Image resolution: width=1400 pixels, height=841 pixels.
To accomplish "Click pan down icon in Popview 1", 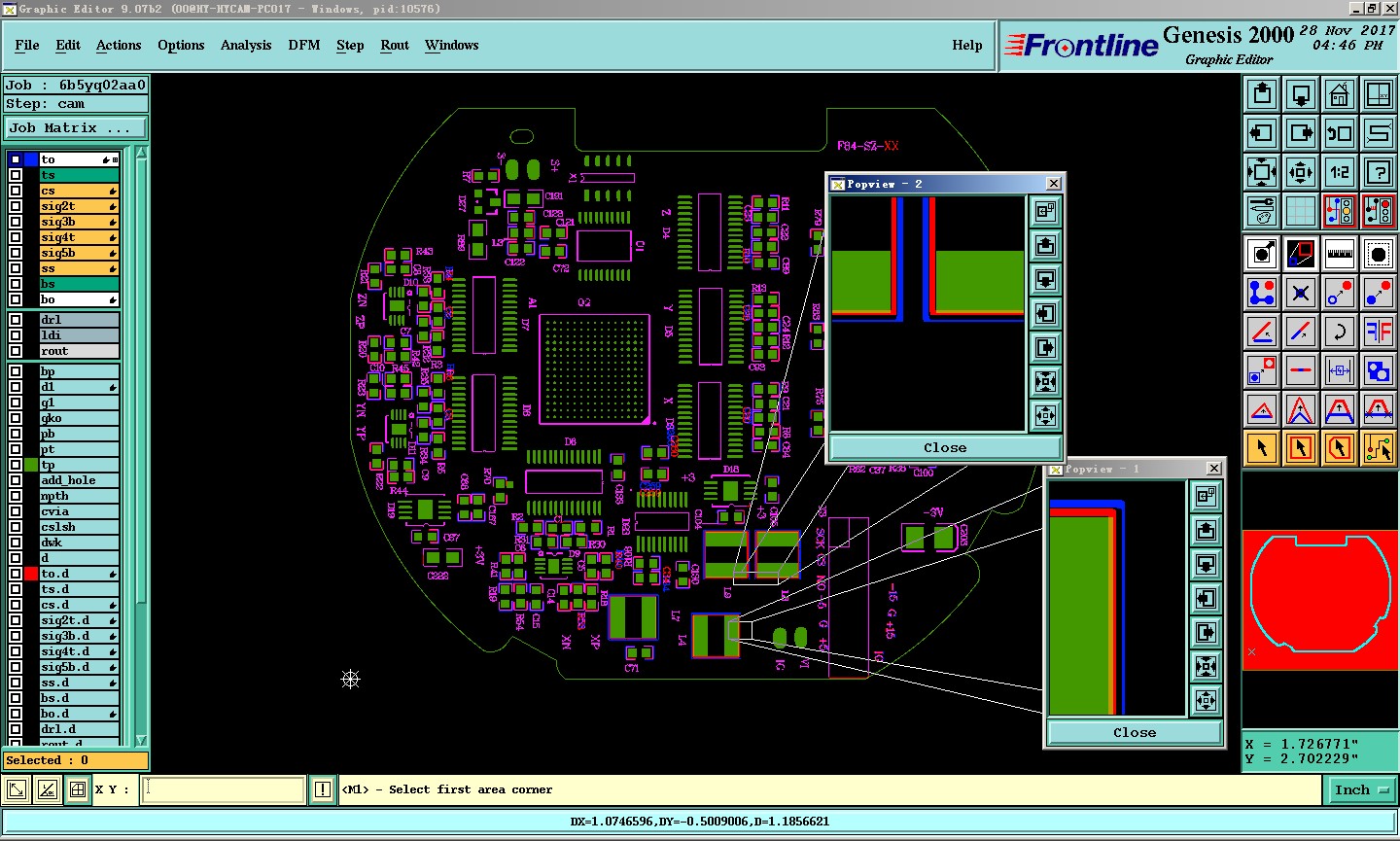I will point(1206,564).
